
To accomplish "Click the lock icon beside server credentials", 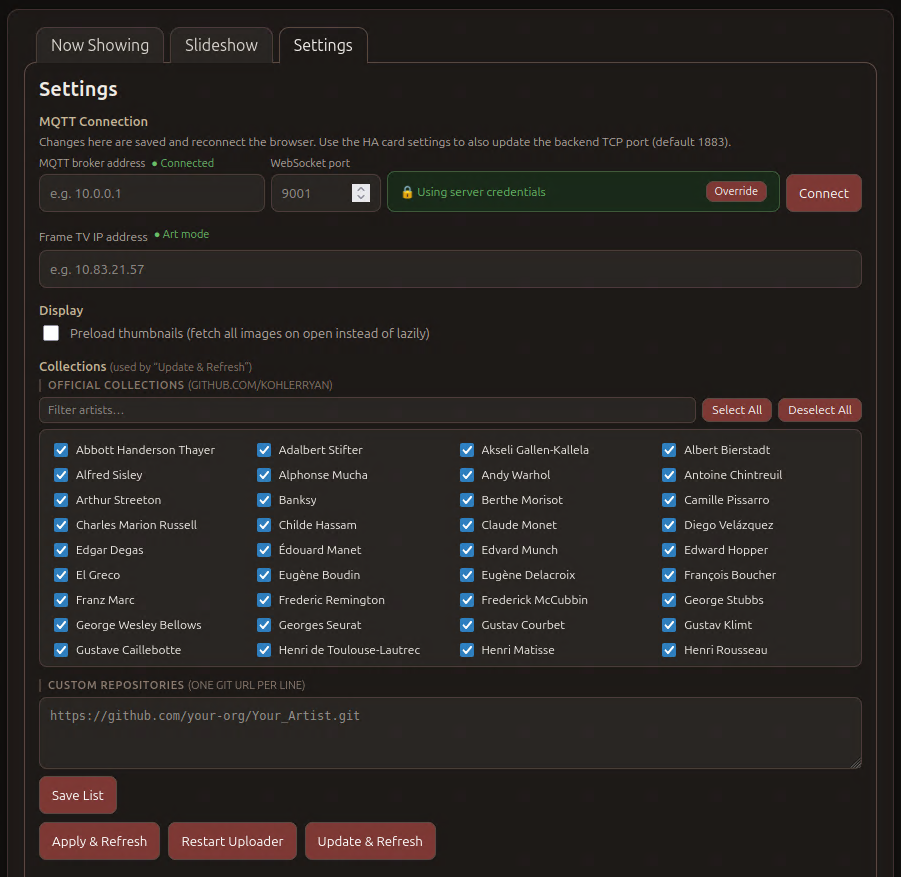I will pyautogui.click(x=407, y=192).
